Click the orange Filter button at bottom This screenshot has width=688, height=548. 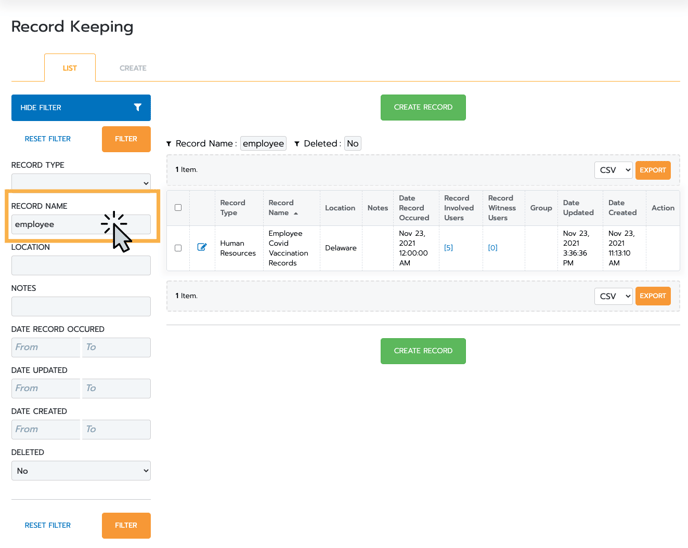126,526
